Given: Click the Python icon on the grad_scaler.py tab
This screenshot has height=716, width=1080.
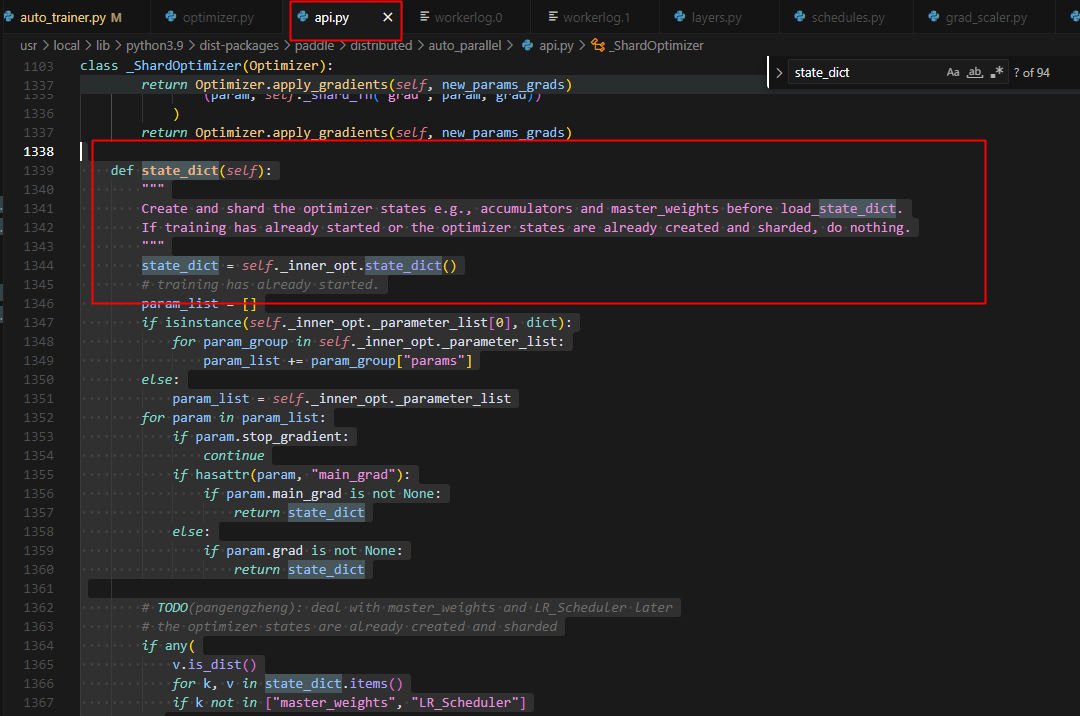Looking at the screenshot, I should [x=933, y=17].
